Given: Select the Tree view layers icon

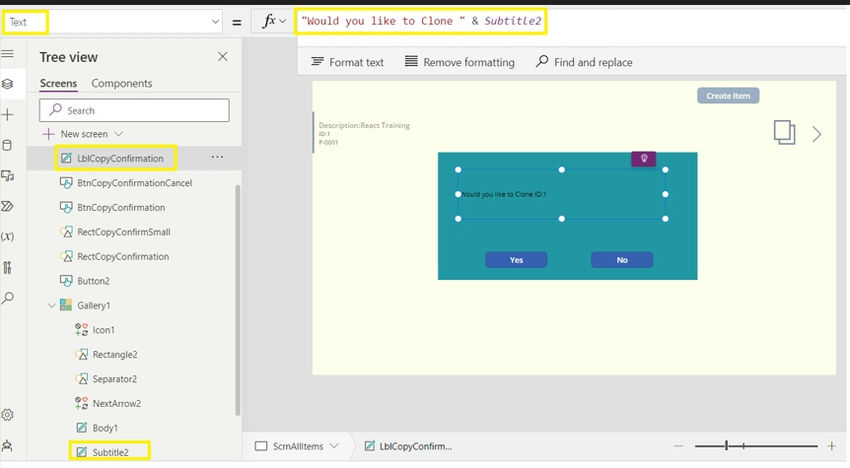Looking at the screenshot, I should point(8,84).
